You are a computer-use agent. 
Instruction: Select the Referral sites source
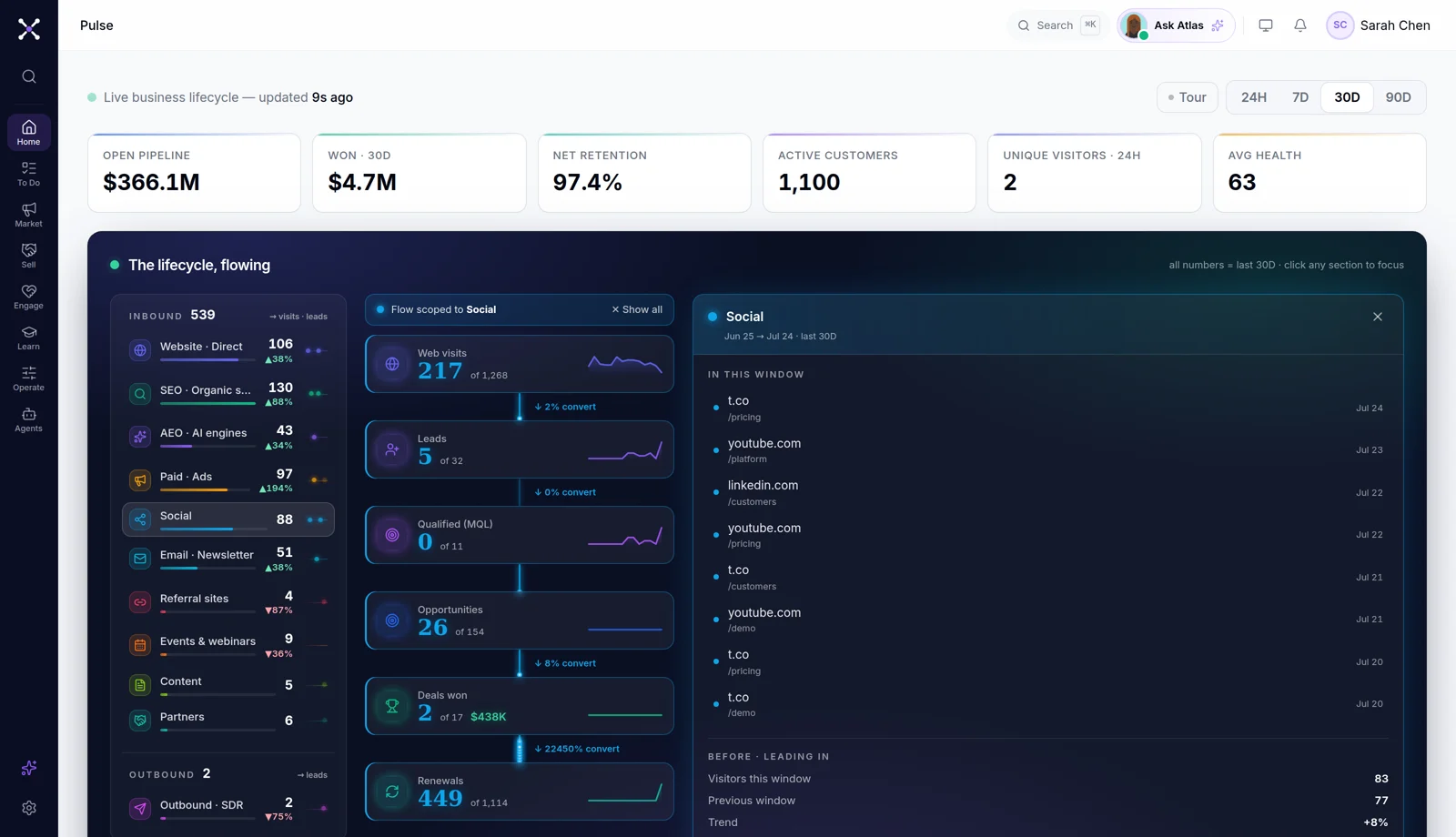228,602
